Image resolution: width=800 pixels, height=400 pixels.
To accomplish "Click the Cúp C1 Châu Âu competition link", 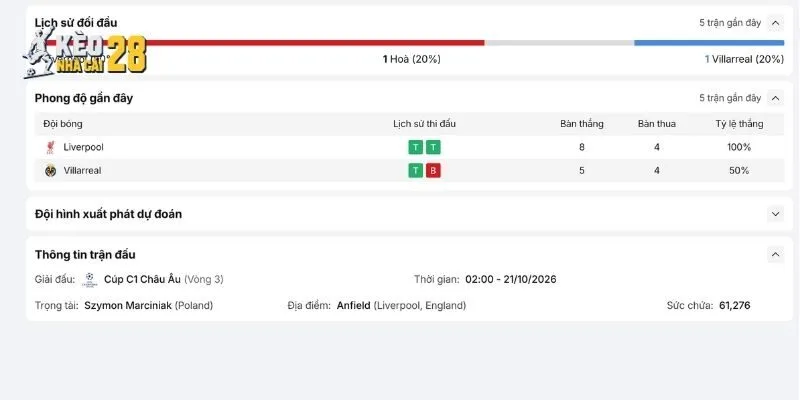I will pos(142,279).
